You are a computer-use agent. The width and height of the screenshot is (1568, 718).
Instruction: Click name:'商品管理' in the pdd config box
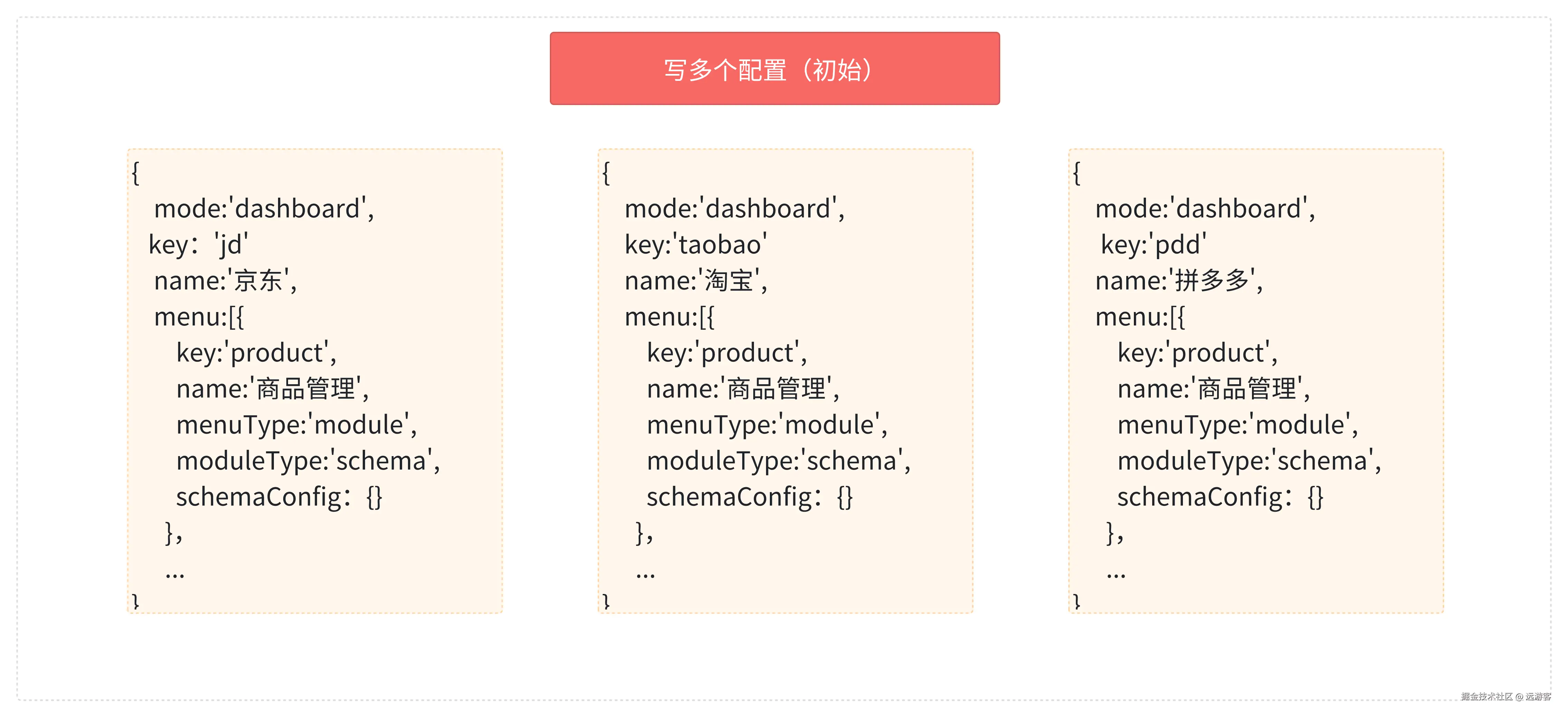point(1213,388)
